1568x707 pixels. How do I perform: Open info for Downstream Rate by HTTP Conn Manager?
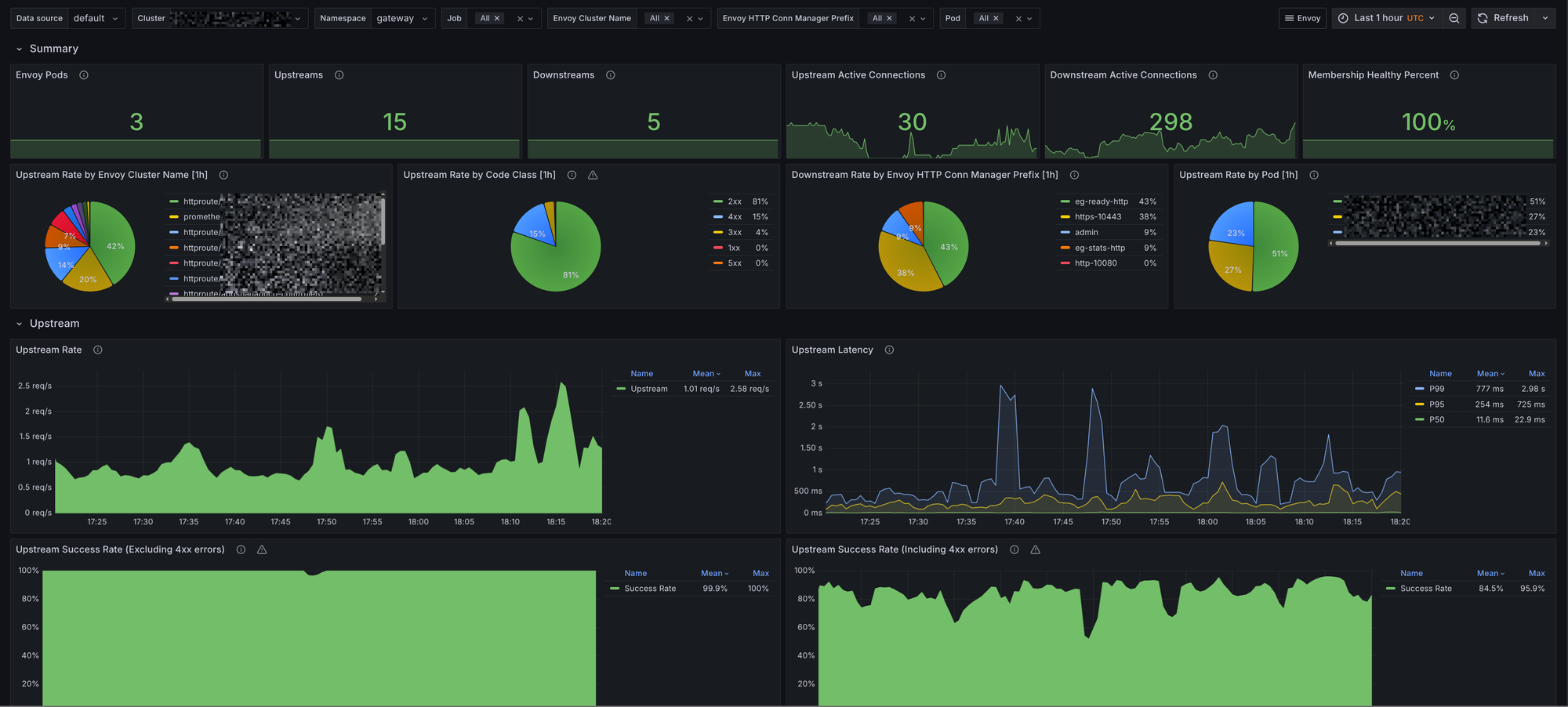1074,175
